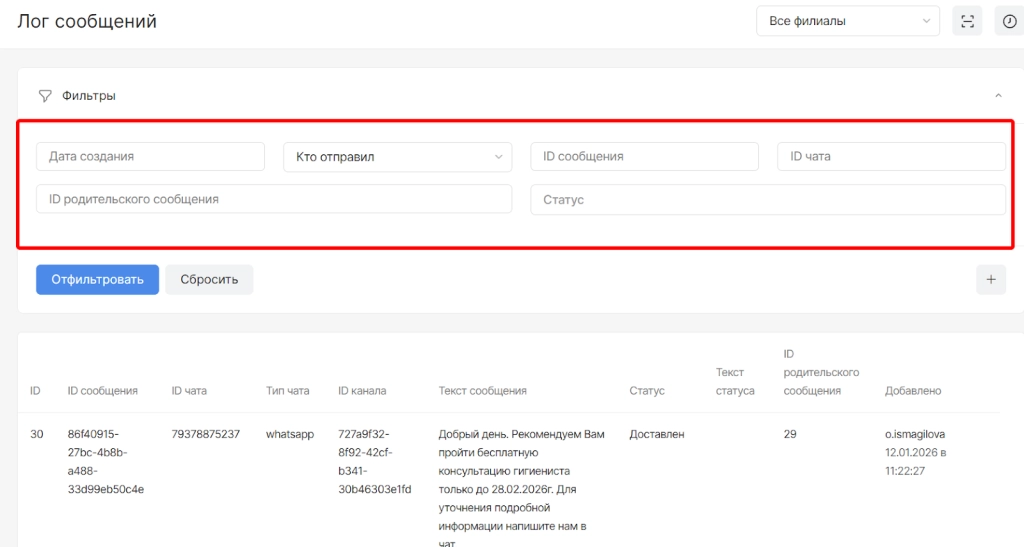
Task: Click the Добавлено column header
Action: point(912,391)
